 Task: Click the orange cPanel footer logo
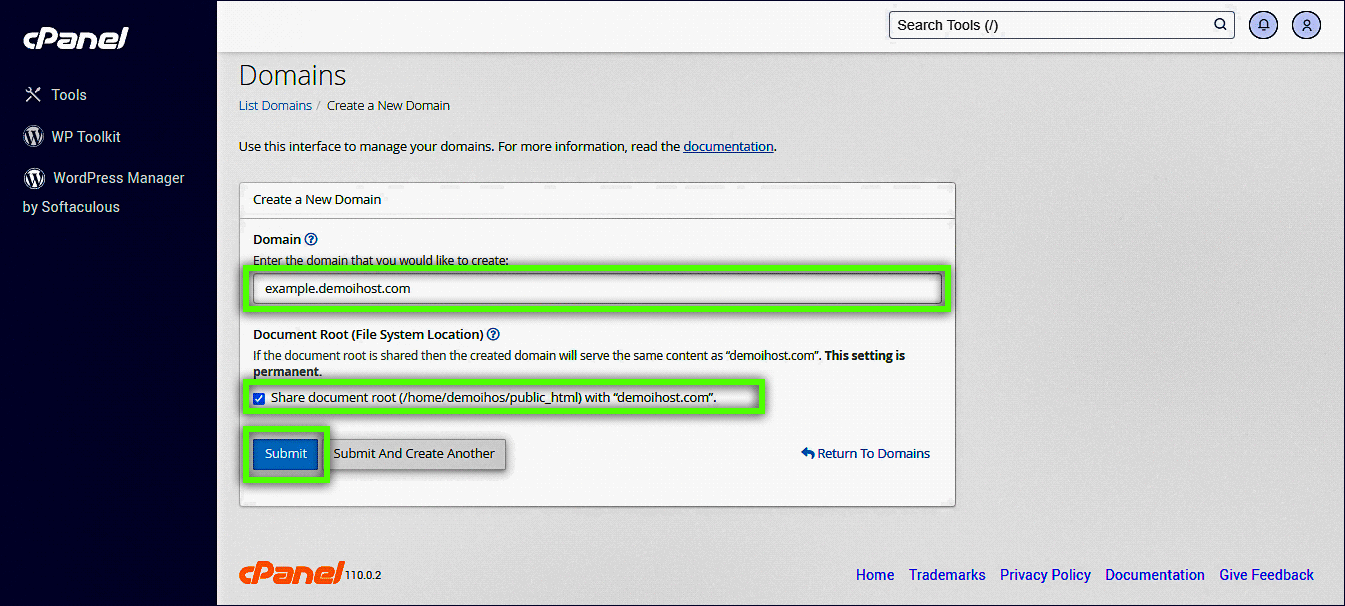pos(292,573)
